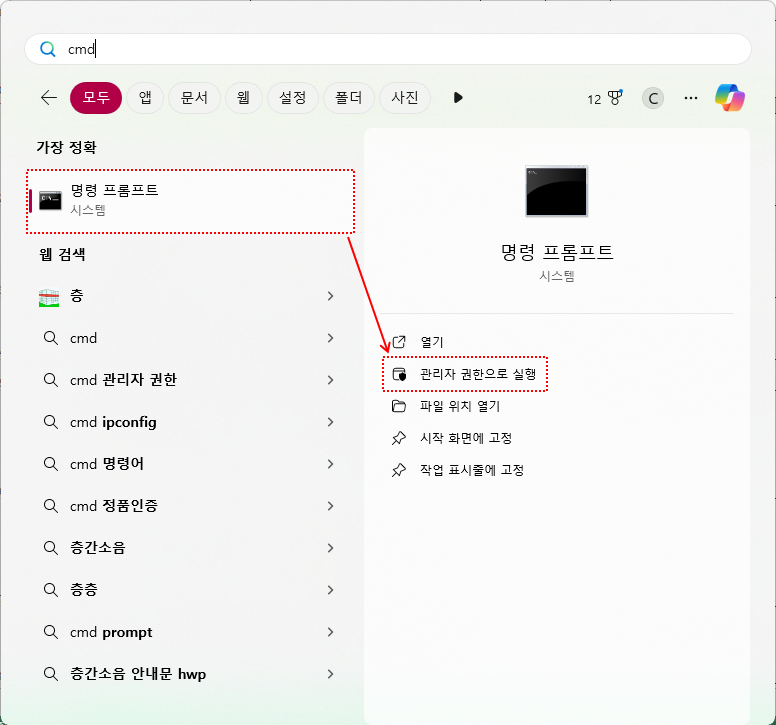Open the Copilot icon
This screenshot has height=725, width=776.
click(x=730, y=97)
